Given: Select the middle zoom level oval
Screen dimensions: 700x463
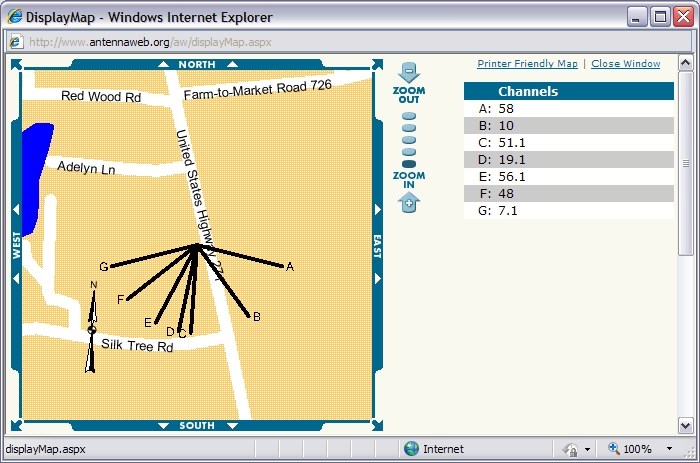Looking at the screenshot, I should 409,140.
